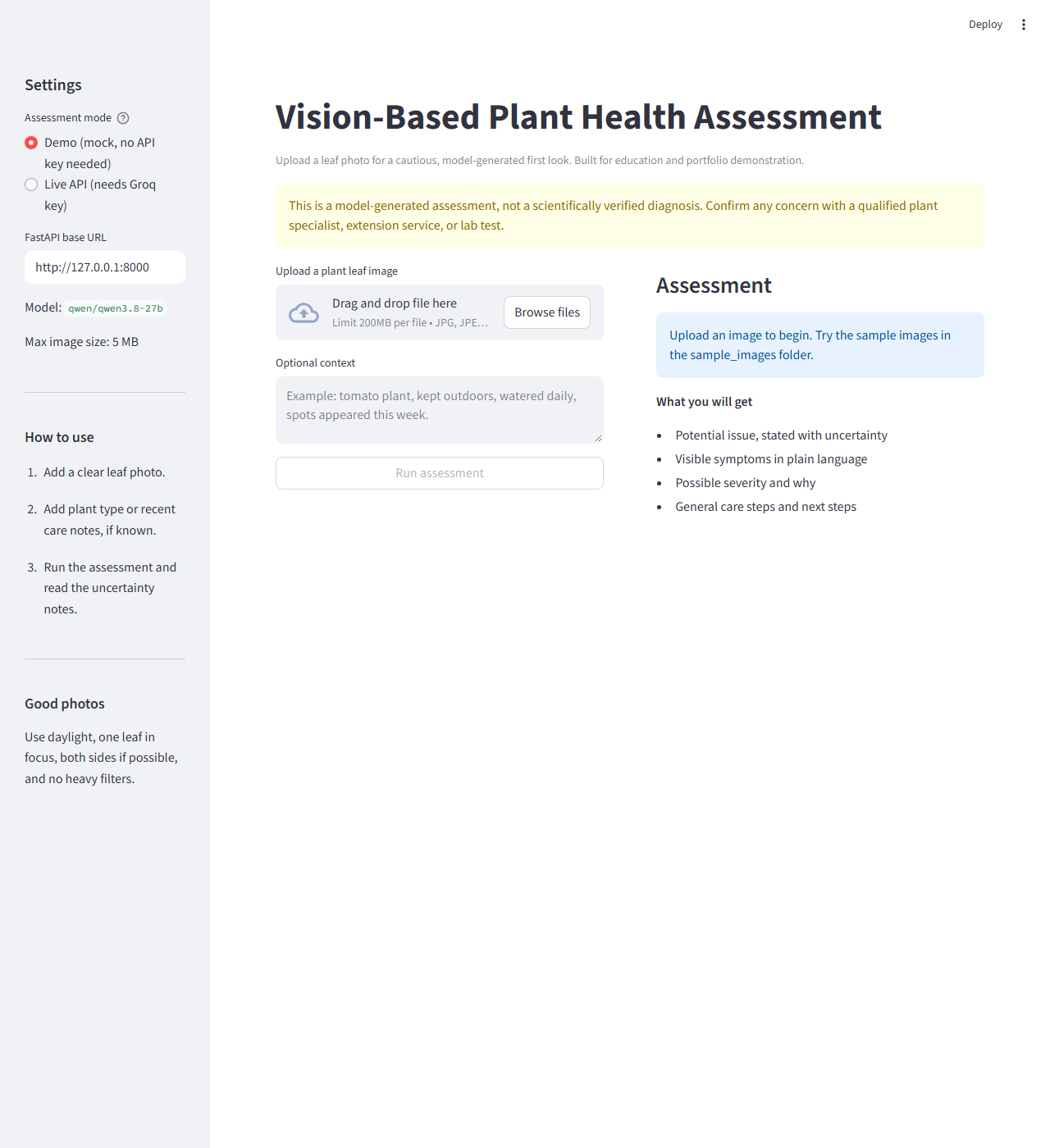The width and height of the screenshot is (1050, 1148).
Task: Click the cloud upload icon
Action: 304,312
